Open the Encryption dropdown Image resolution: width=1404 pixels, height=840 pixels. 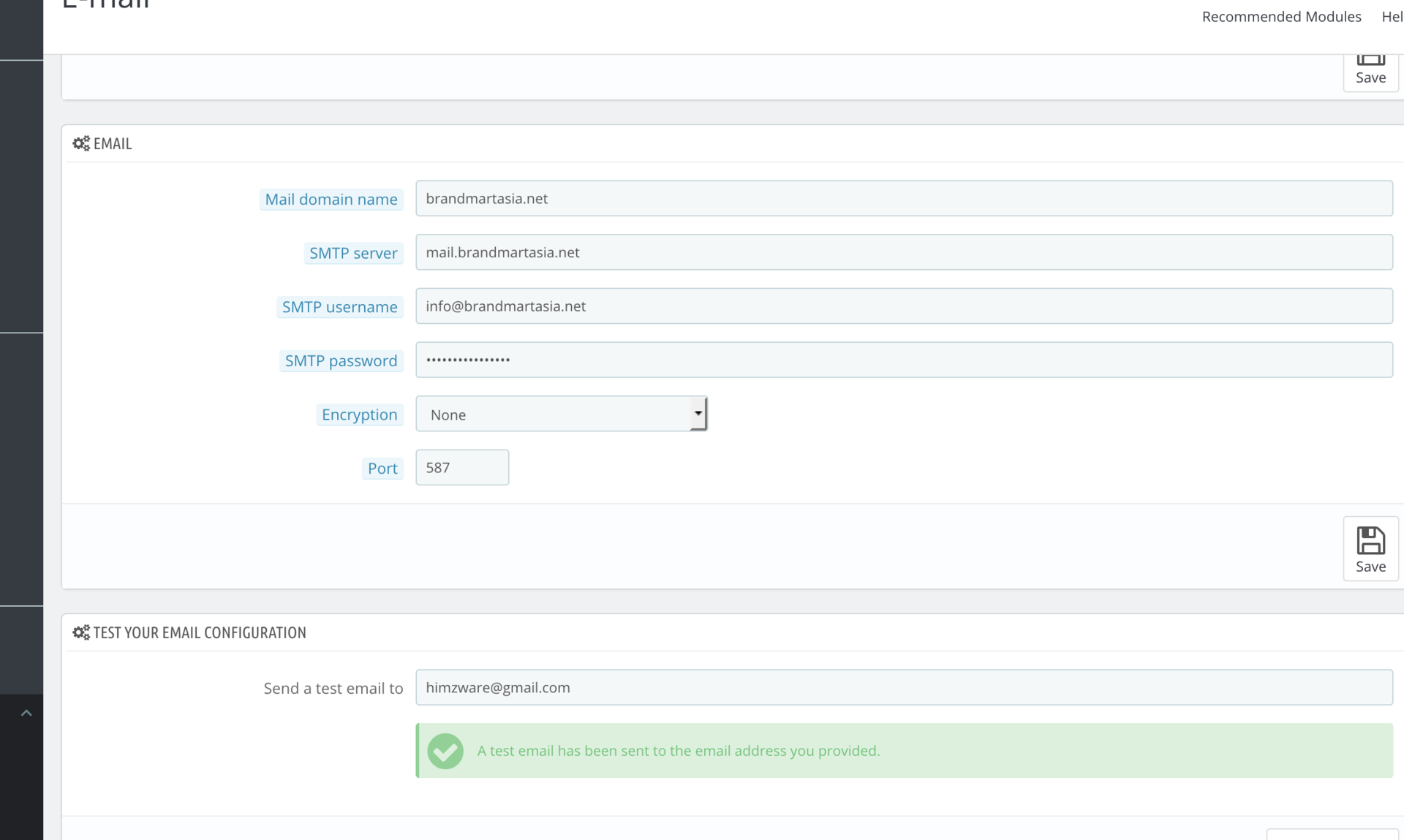[561, 414]
